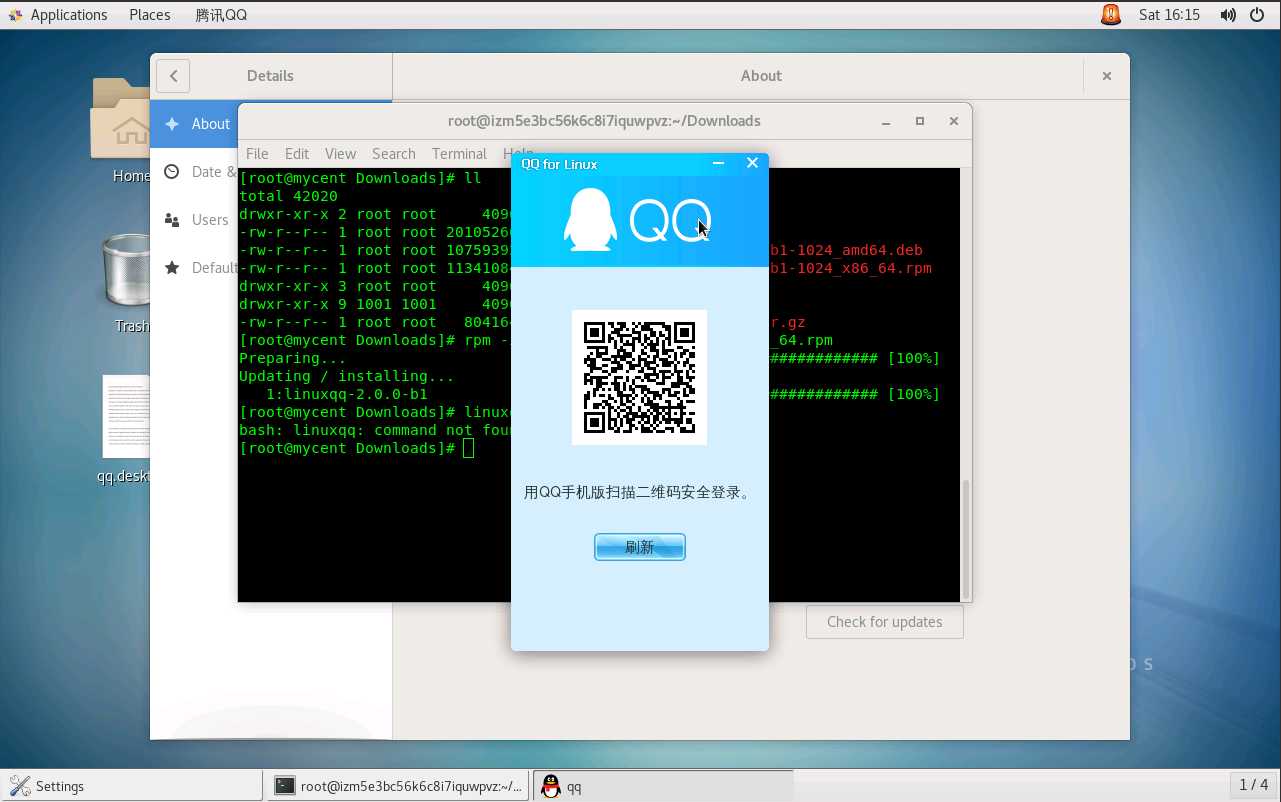Open the Edit menu in terminal
Image resolution: width=1281 pixels, height=802 pixels.
pos(297,154)
